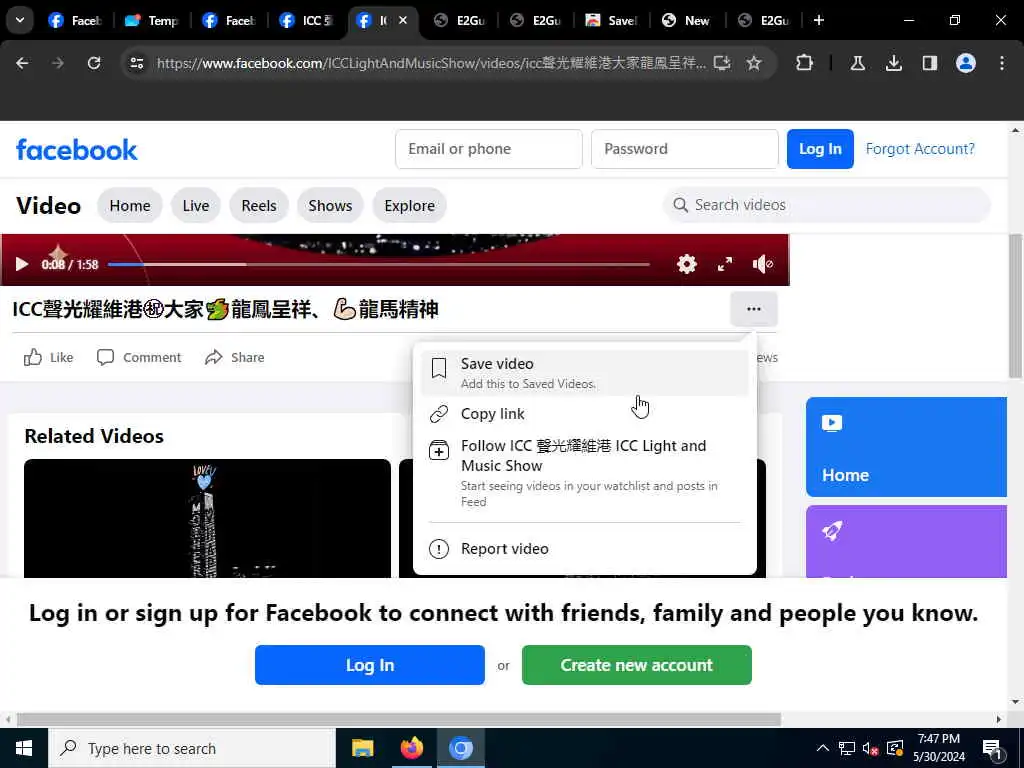
Task: Follow ICC Light and Music Show
Action: pyautogui.click(x=584, y=473)
